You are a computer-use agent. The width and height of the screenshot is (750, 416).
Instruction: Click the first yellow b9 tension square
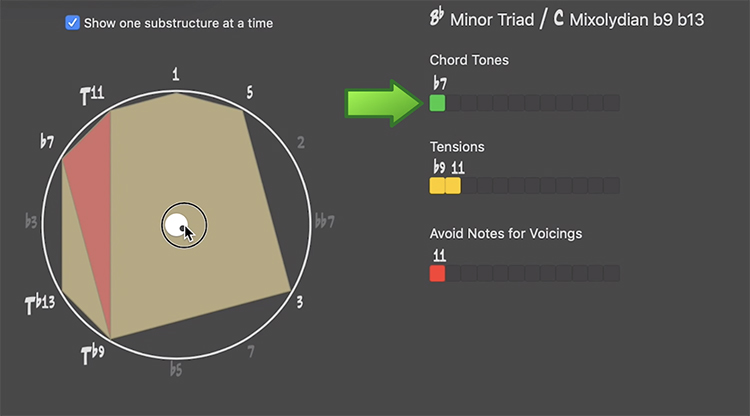pyautogui.click(x=437, y=186)
